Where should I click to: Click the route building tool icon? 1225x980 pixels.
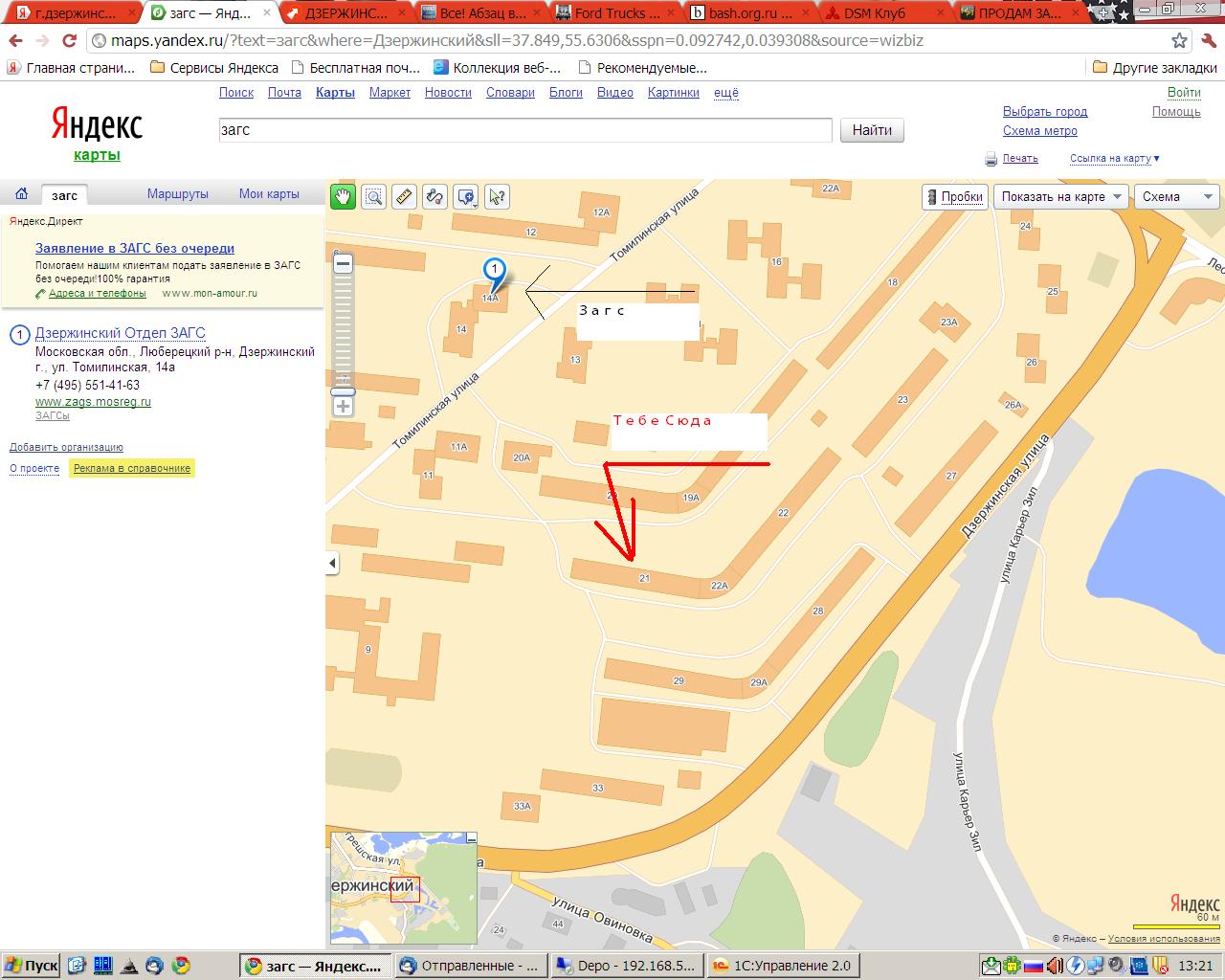[434, 197]
